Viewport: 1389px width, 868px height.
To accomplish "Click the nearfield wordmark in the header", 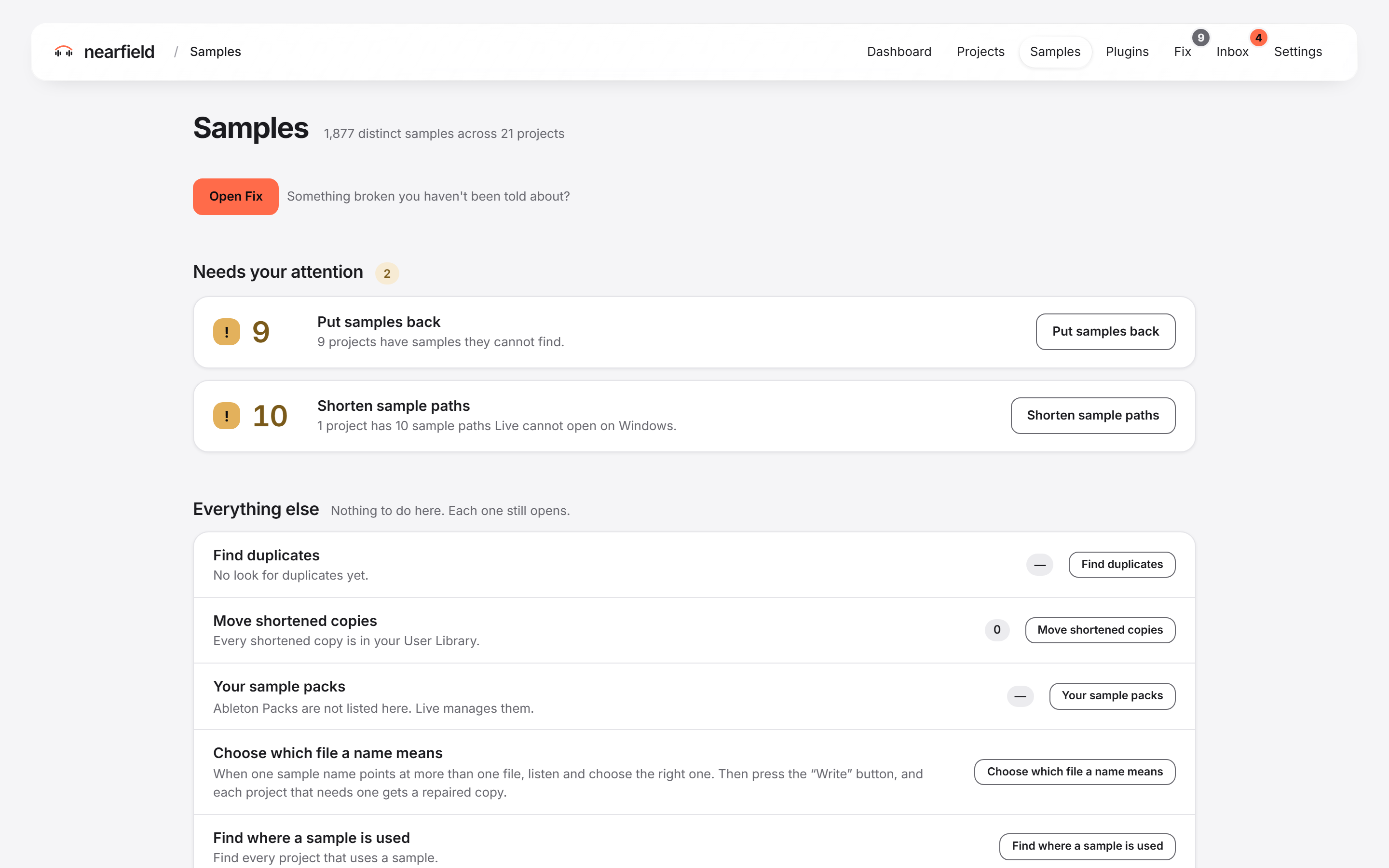I will (119, 52).
